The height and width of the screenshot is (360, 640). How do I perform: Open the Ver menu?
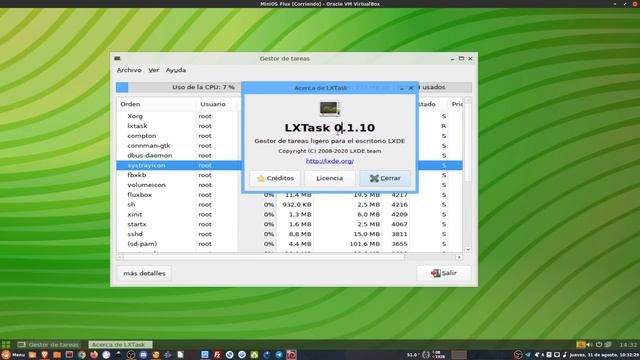(153, 70)
